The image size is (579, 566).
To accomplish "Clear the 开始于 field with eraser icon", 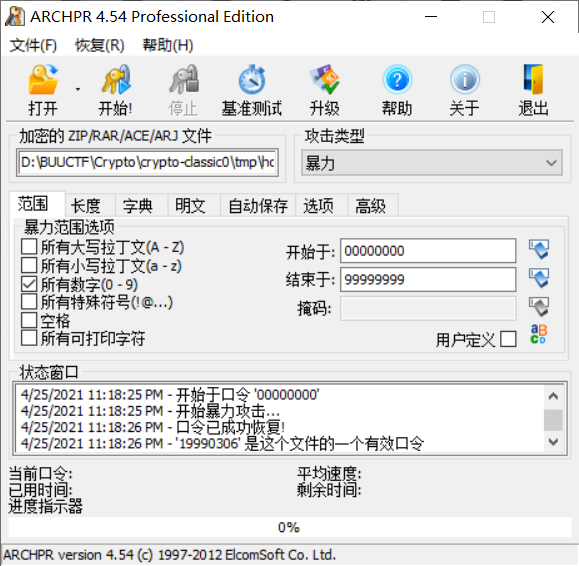I will pos(539,250).
